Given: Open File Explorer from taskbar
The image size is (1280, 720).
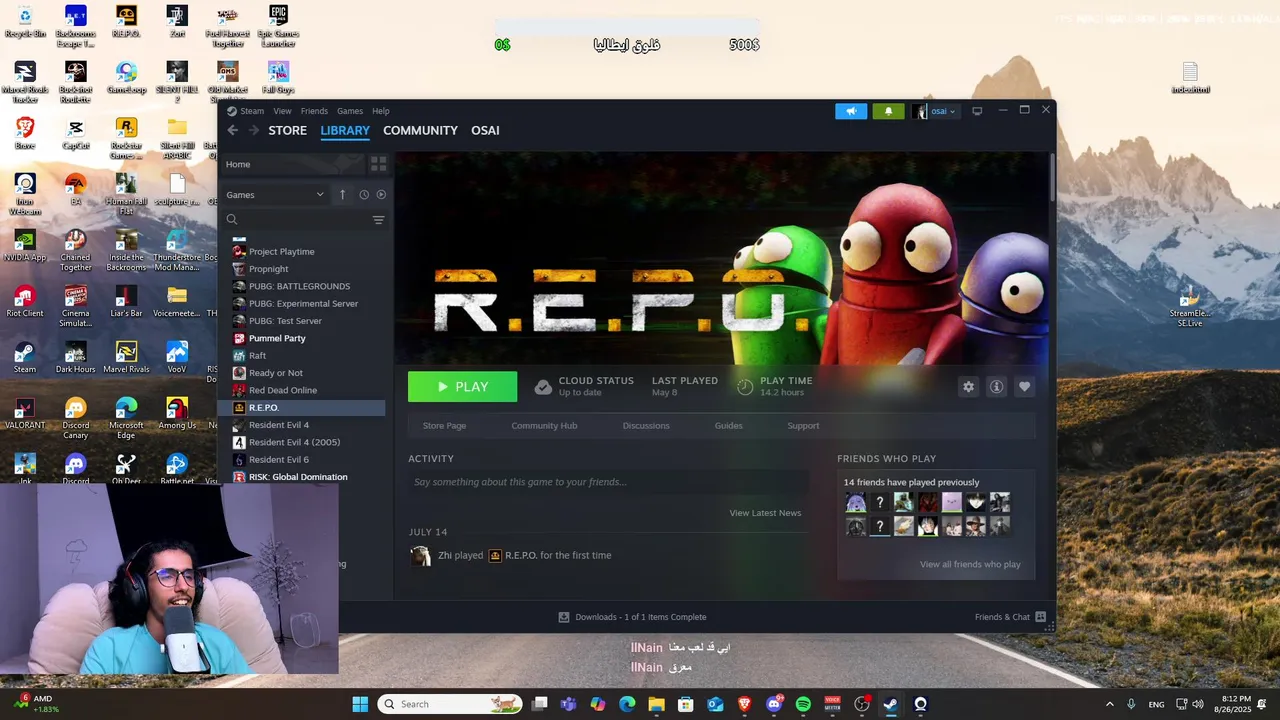Looking at the screenshot, I should click(656, 704).
